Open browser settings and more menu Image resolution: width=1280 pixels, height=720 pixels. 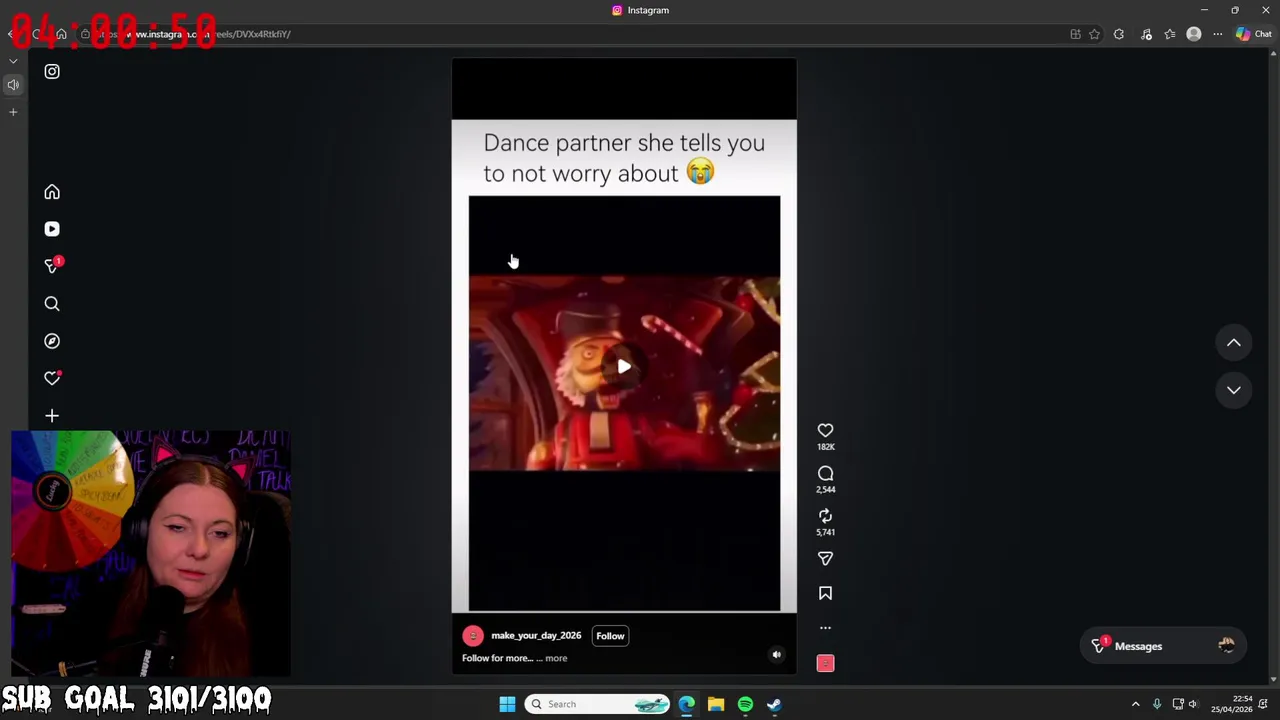coord(1218,34)
